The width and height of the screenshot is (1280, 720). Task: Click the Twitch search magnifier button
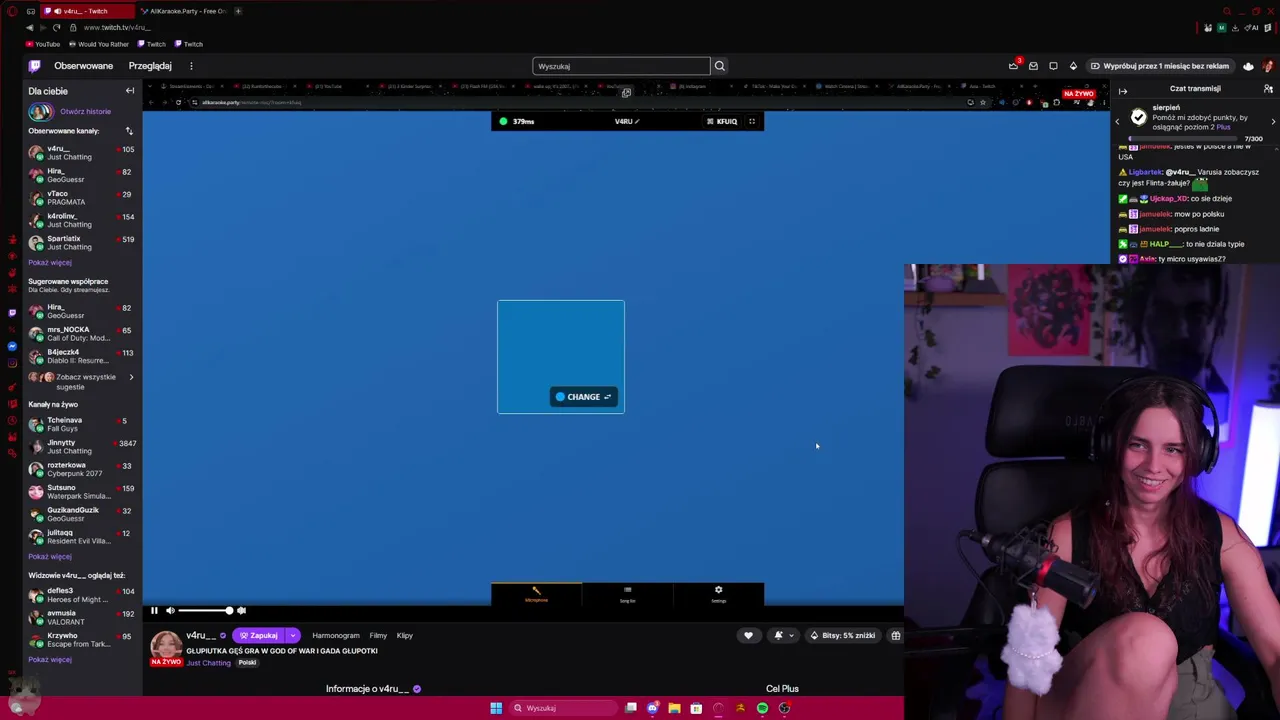(x=719, y=66)
